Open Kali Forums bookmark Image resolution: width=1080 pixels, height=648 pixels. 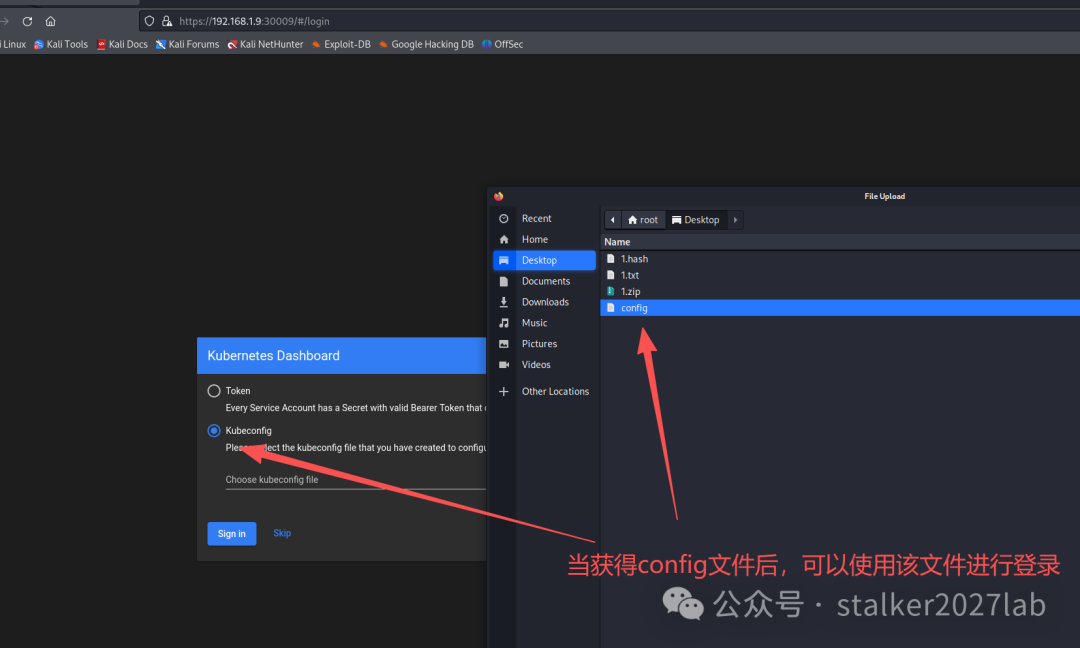187,44
